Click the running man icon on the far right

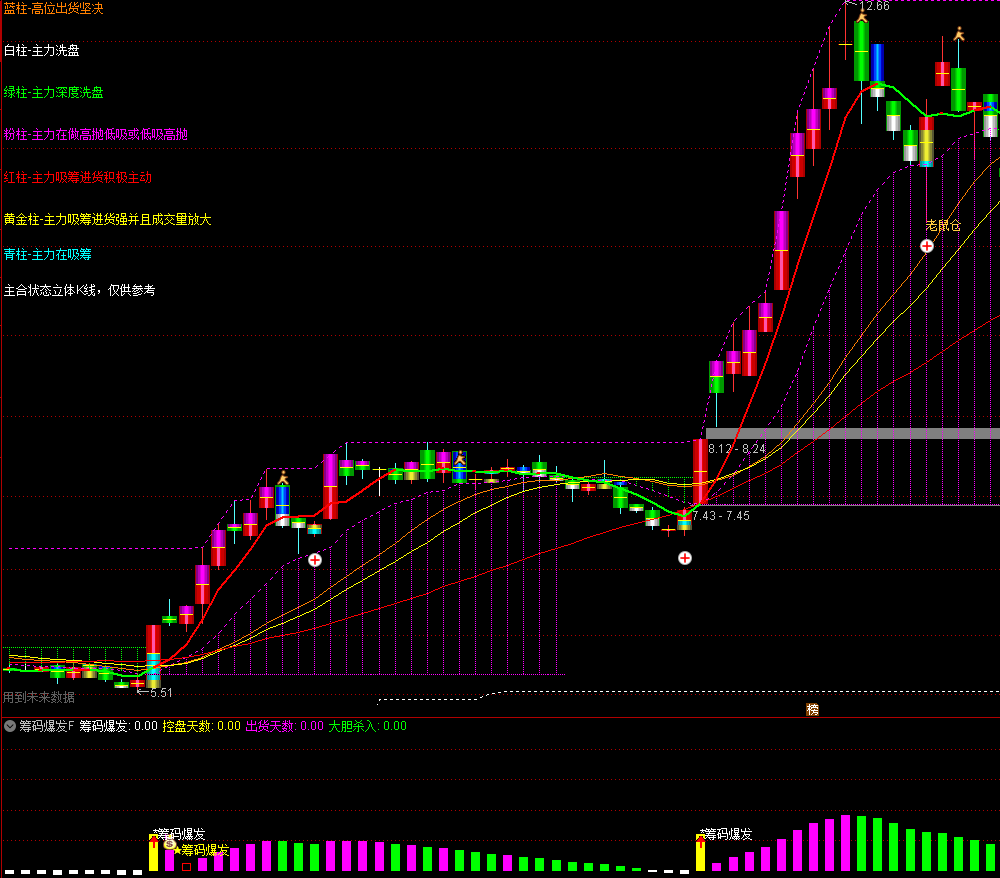pos(959,34)
